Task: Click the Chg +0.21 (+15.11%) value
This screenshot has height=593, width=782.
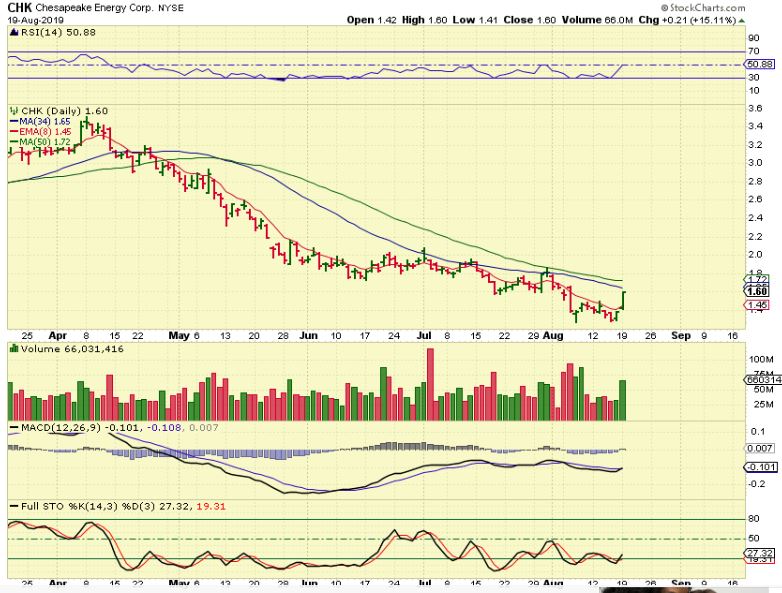Action: click(687, 20)
